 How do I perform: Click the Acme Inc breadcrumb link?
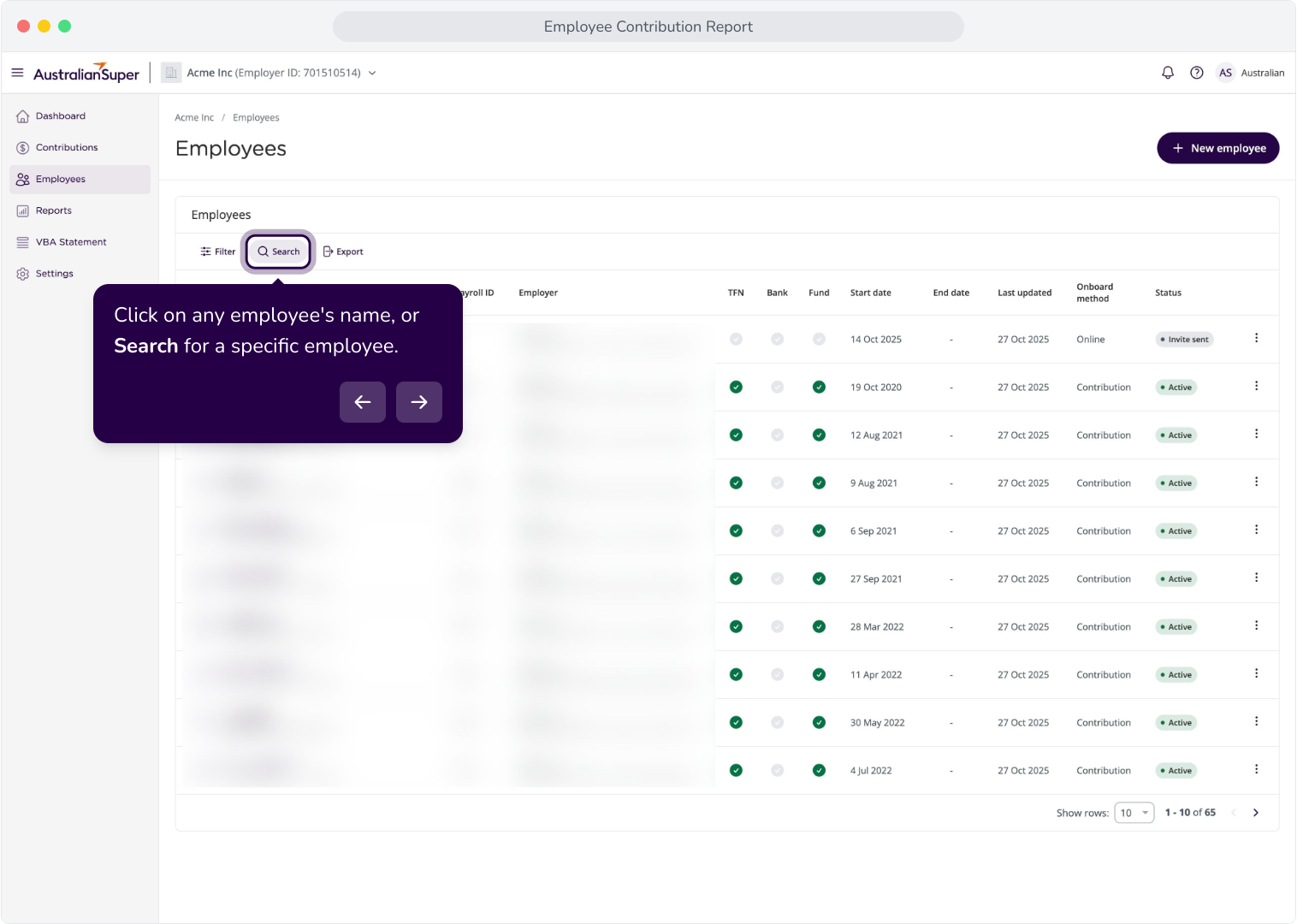click(194, 118)
